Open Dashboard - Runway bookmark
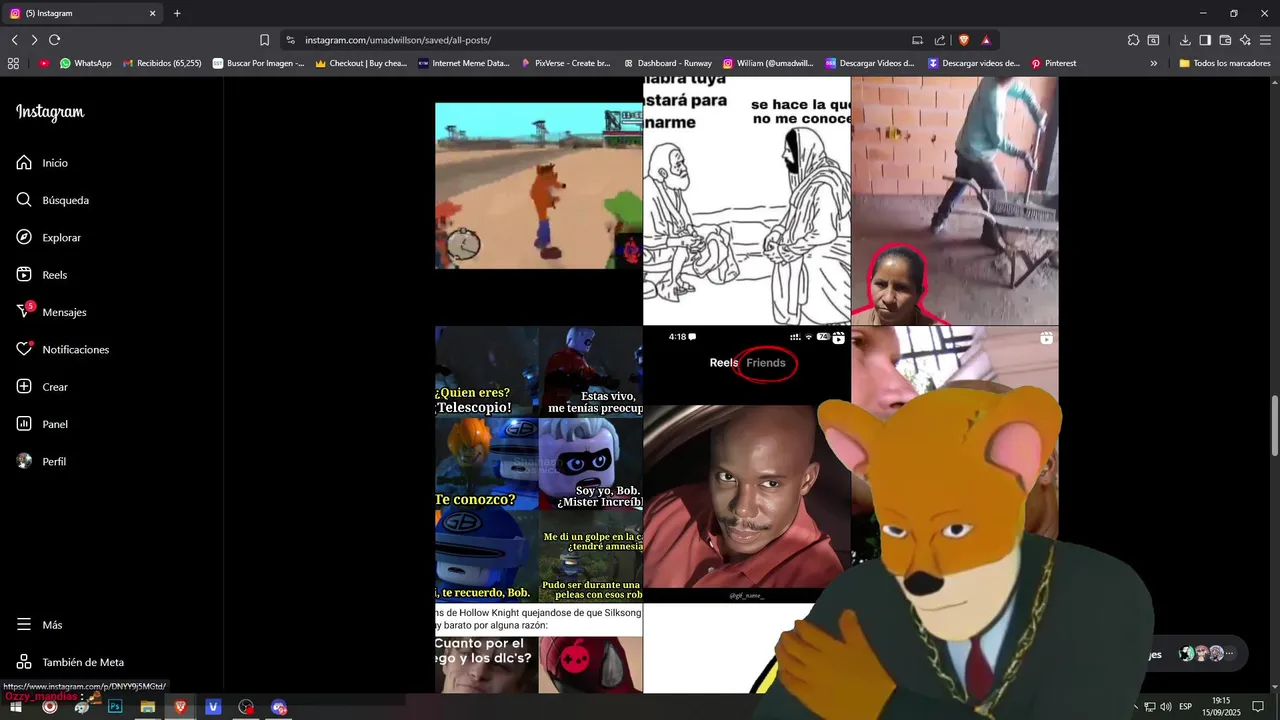Screen dimensions: 1280x720 click(x=668, y=63)
